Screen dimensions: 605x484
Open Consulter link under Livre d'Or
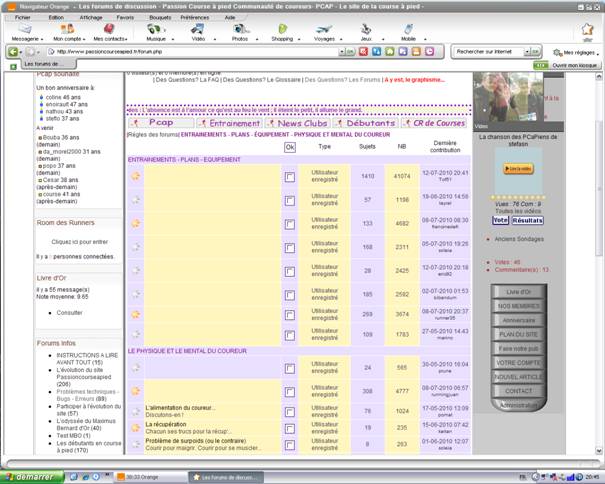coord(69,313)
